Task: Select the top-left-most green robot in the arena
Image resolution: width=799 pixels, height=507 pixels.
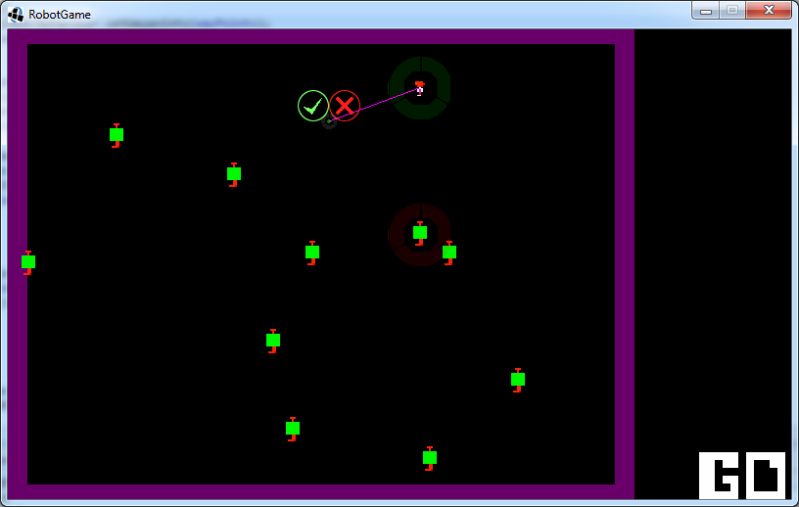Action: click(116, 135)
